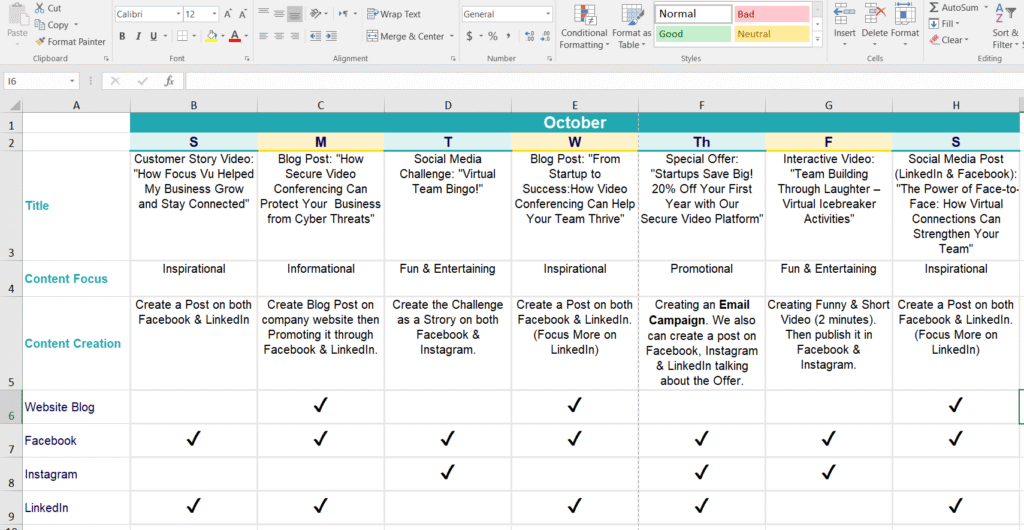Toggle Bold formatting
The width and height of the screenshot is (1024, 530).
[122, 37]
